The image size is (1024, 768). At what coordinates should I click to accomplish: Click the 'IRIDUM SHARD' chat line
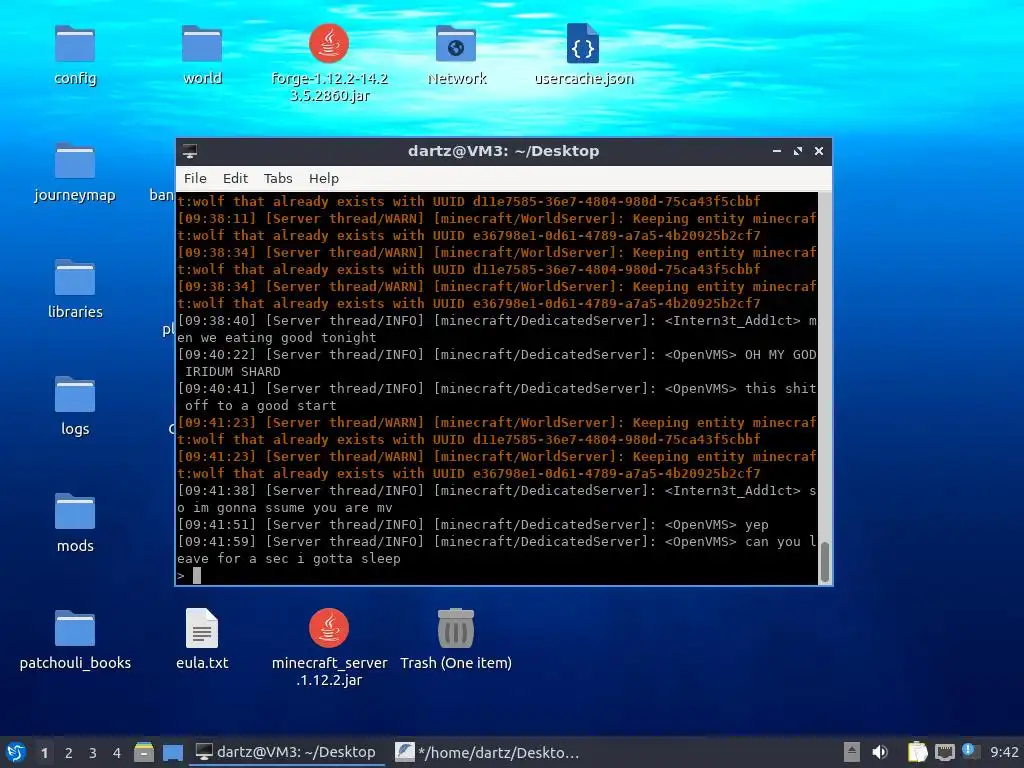(x=232, y=372)
